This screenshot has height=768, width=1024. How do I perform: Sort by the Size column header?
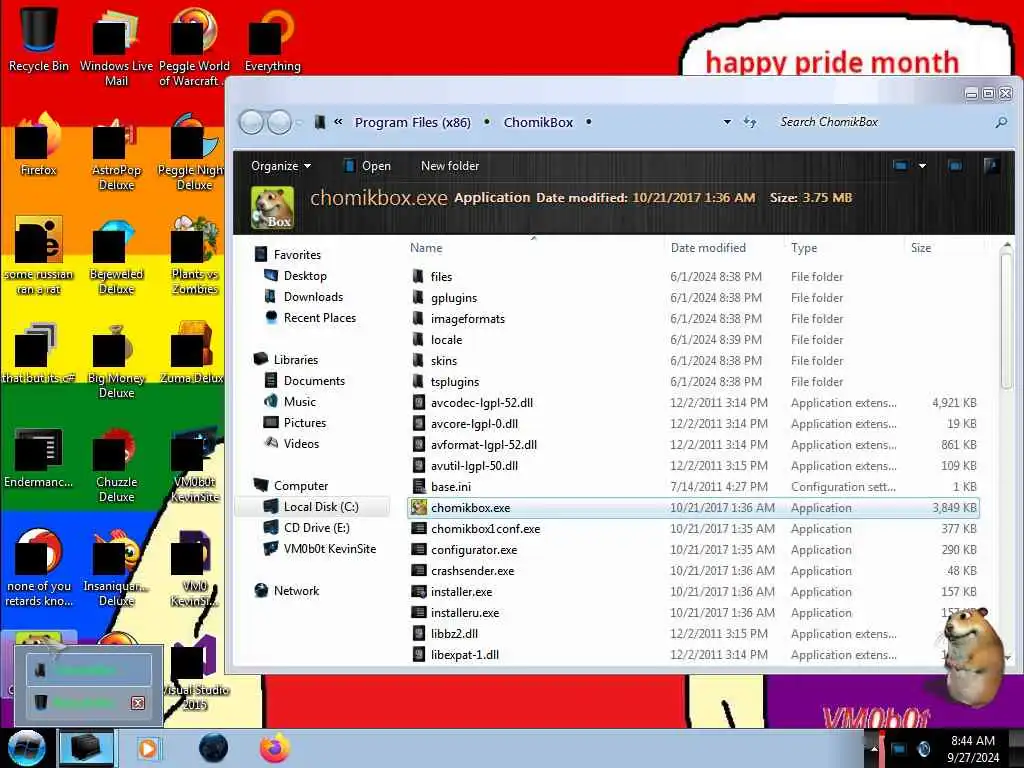coord(921,248)
